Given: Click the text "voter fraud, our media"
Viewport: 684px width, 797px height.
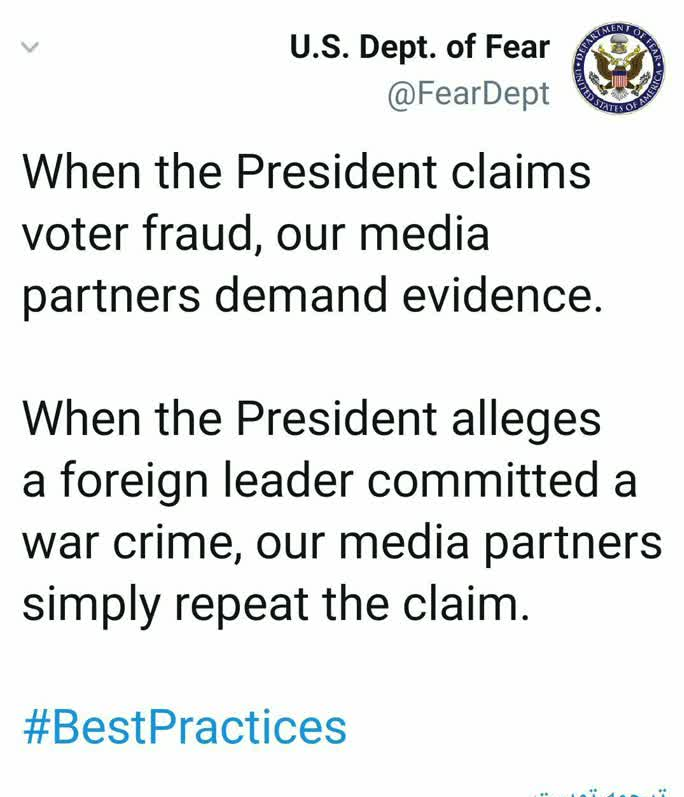Looking at the screenshot, I should click(x=256, y=234).
